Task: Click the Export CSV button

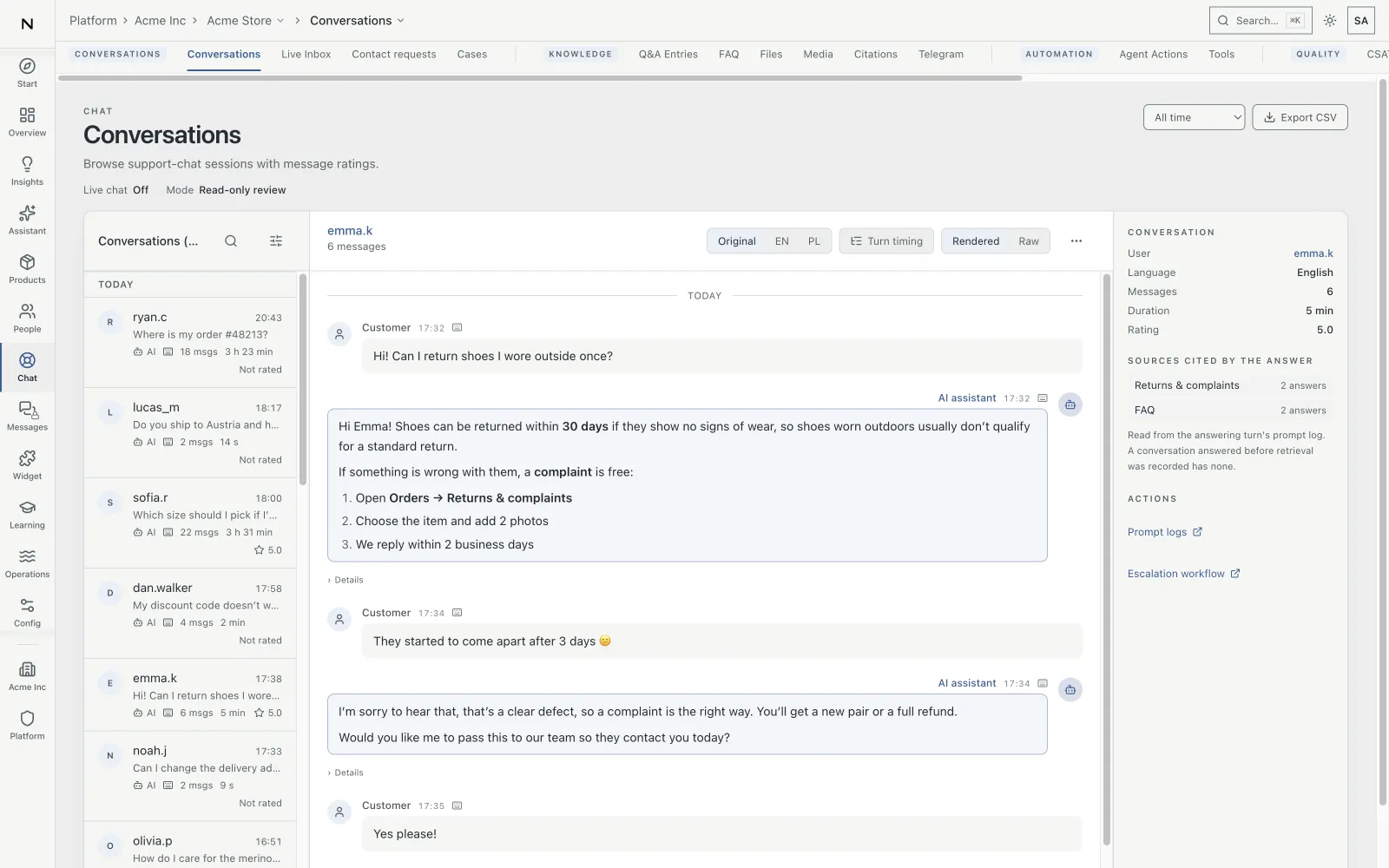Action: click(1300, 117)
